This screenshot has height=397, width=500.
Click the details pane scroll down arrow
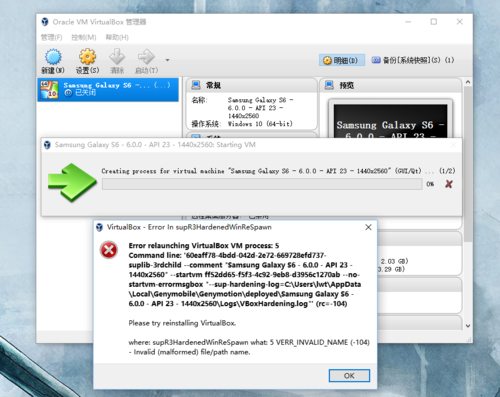(x=468, y=326)
